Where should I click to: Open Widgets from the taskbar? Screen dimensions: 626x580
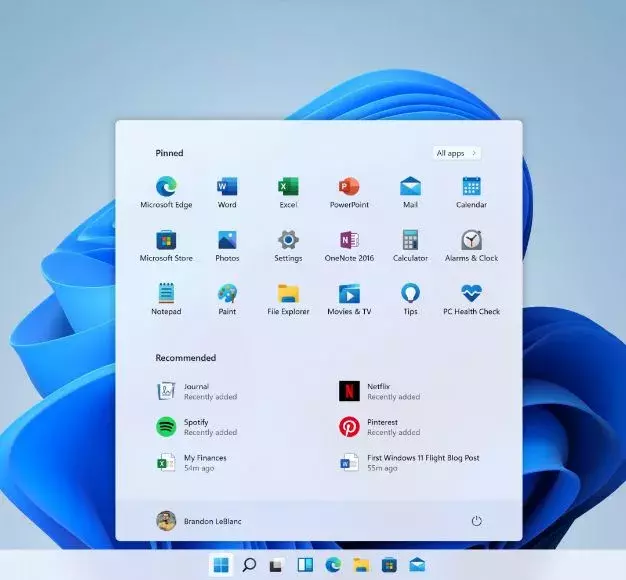(305, 565)
